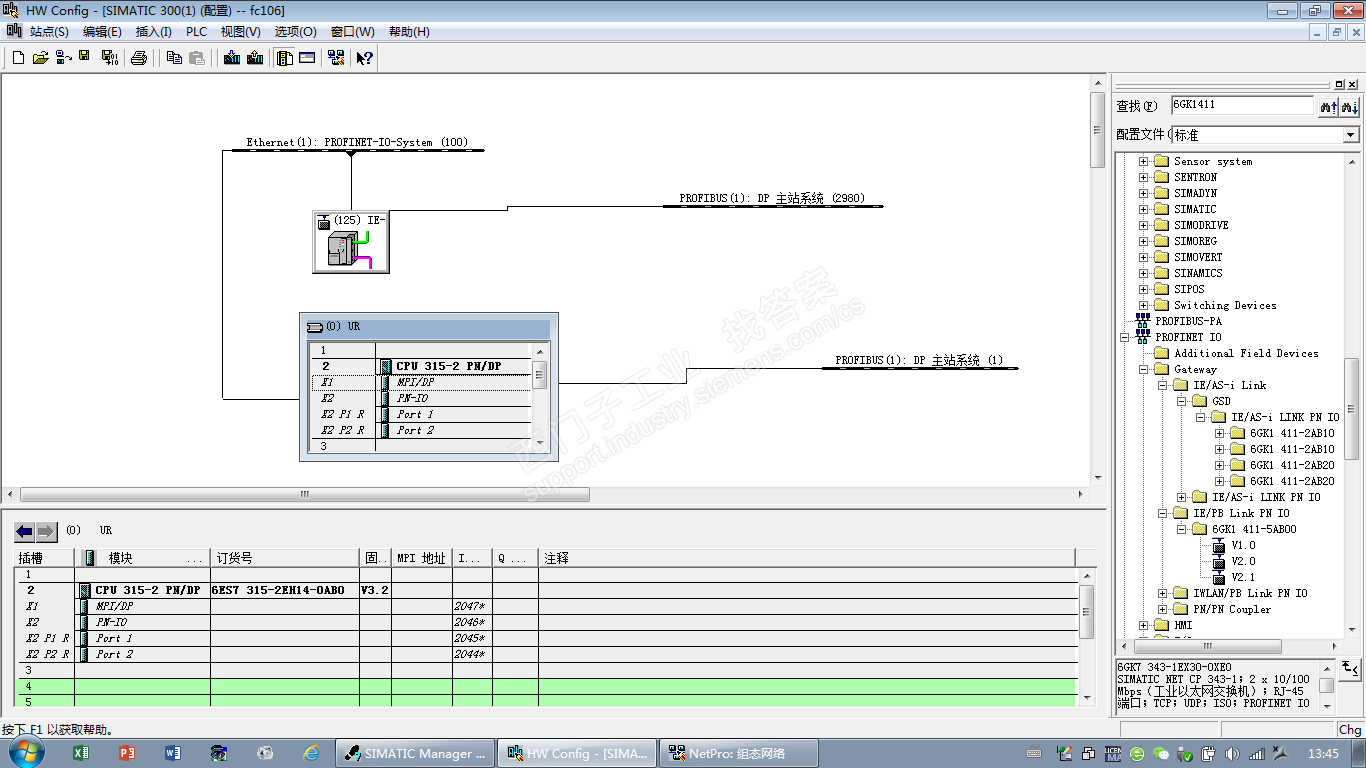The image size is (1366, 768).
Task: Create a new station with the New icon
Action: click(18, 58)
